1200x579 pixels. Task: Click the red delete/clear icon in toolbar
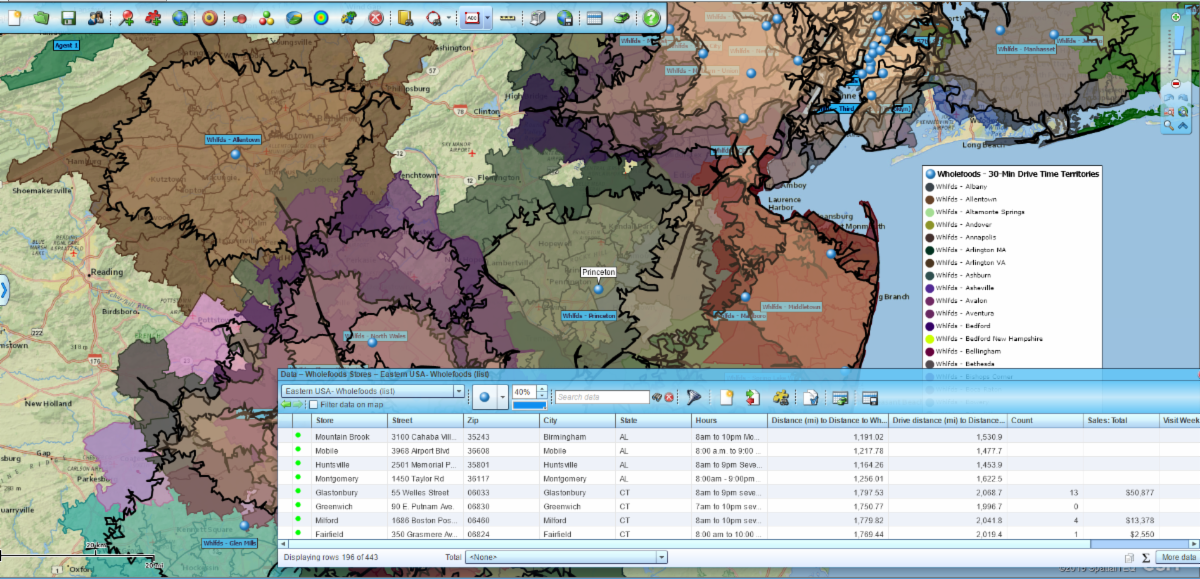[x=375, y=17]
